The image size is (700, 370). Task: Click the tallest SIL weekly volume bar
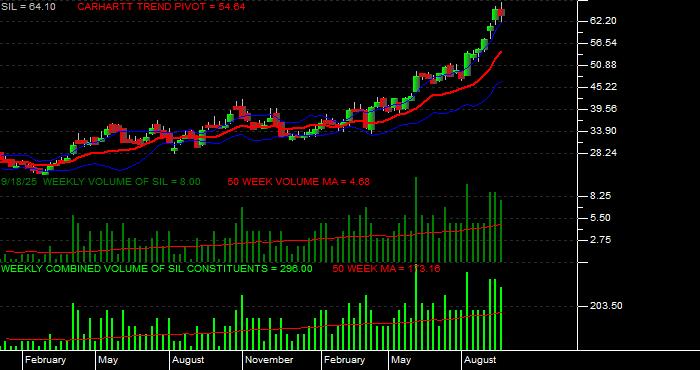[416, 220]
